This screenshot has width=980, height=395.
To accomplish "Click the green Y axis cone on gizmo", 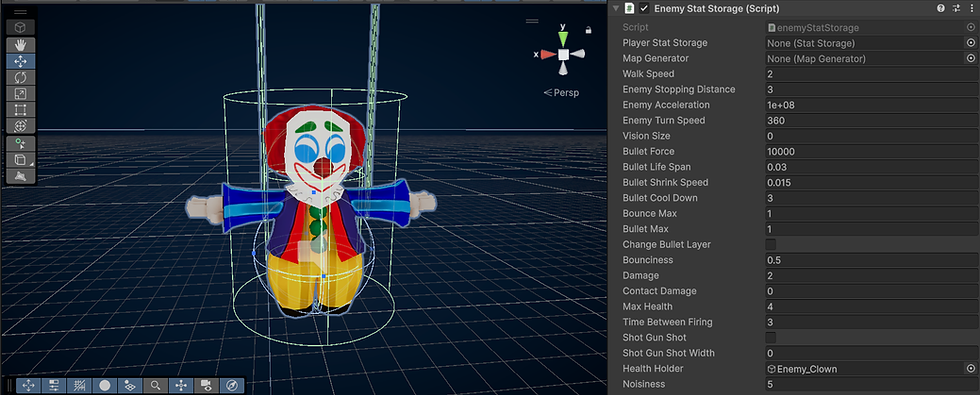I will click(x=563, y=39).
